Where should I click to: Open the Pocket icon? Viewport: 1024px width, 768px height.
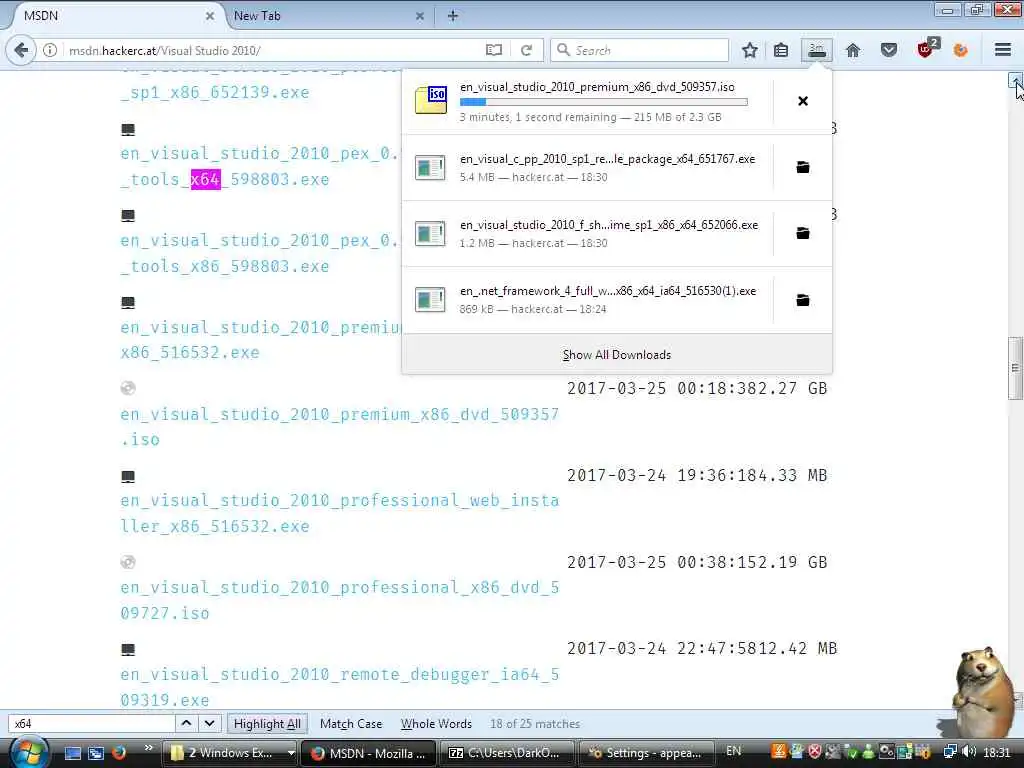click(x=889, y=50)
